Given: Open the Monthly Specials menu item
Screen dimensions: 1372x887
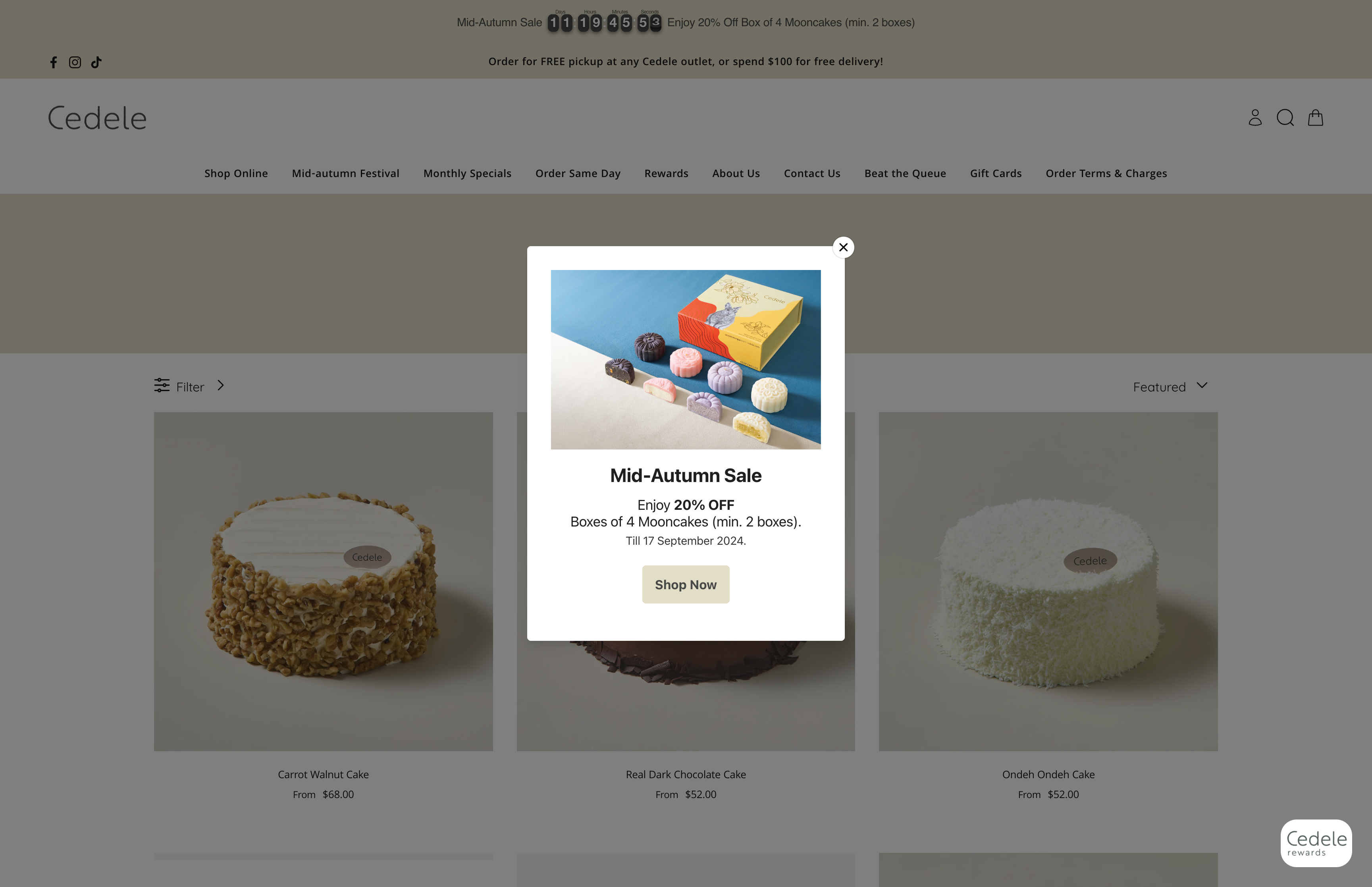Looking at the screenshot, I should click(468, 174).
